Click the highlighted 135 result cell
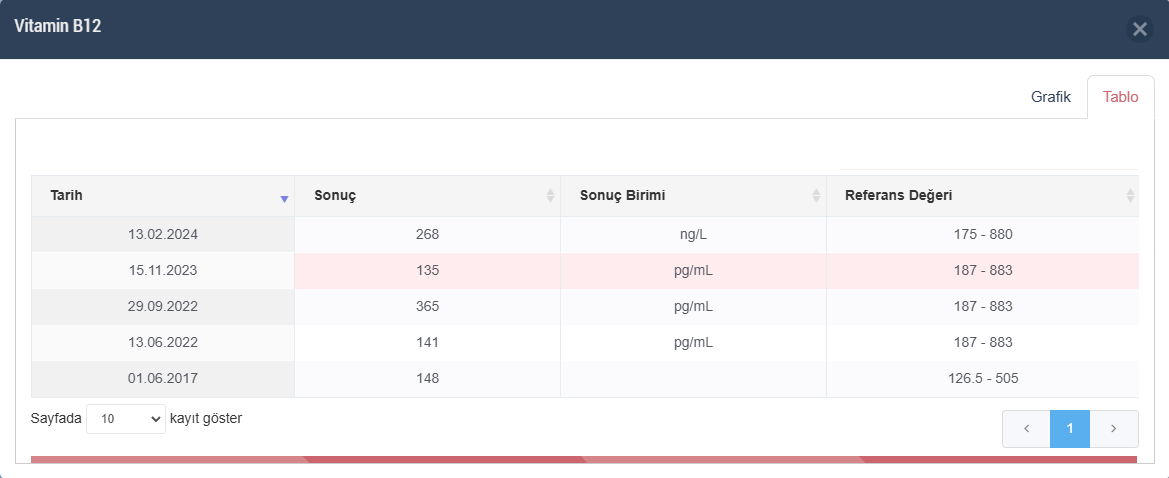 click(427, 270)
